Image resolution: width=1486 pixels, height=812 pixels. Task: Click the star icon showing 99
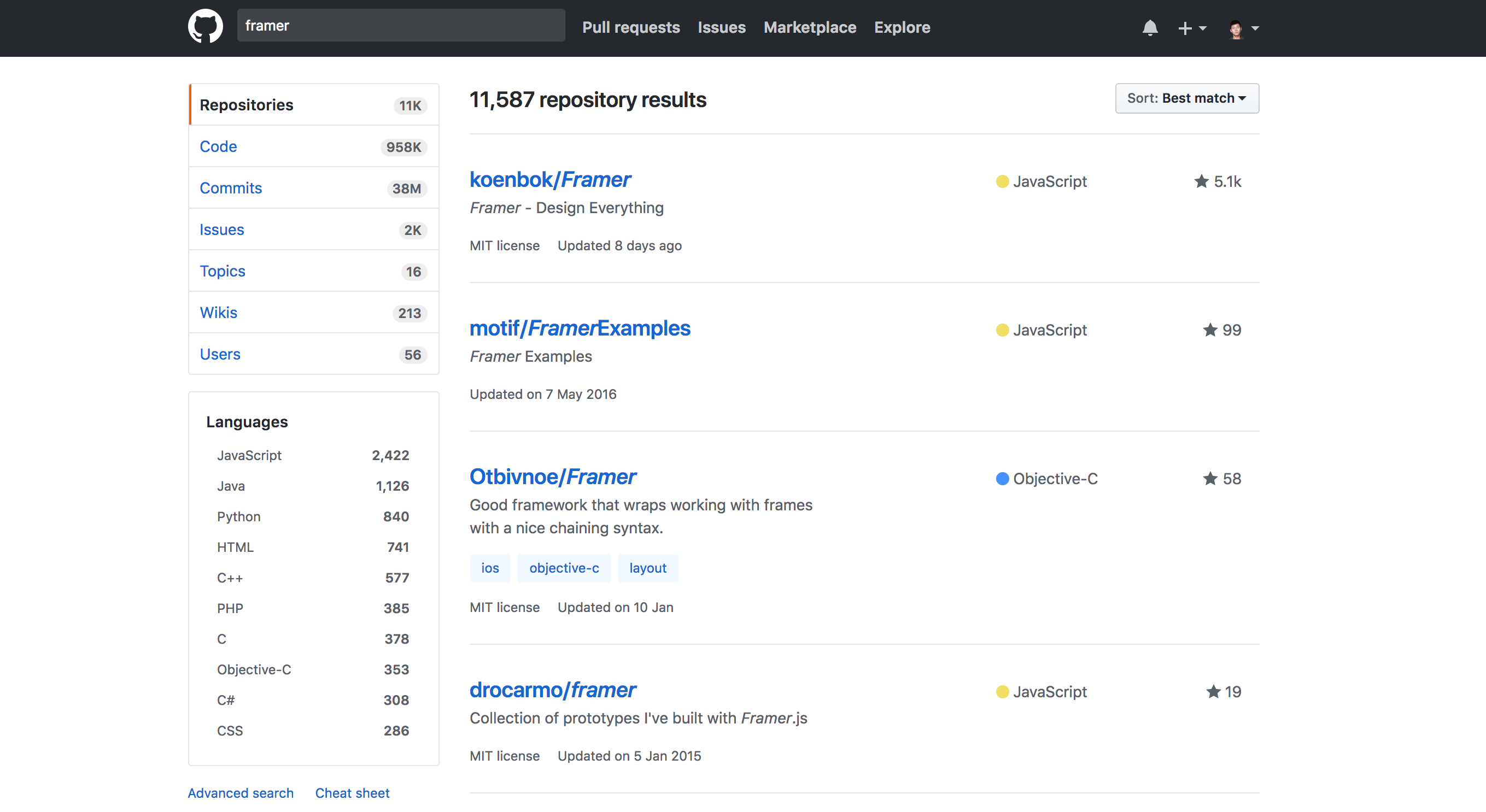pos(1210,330)
